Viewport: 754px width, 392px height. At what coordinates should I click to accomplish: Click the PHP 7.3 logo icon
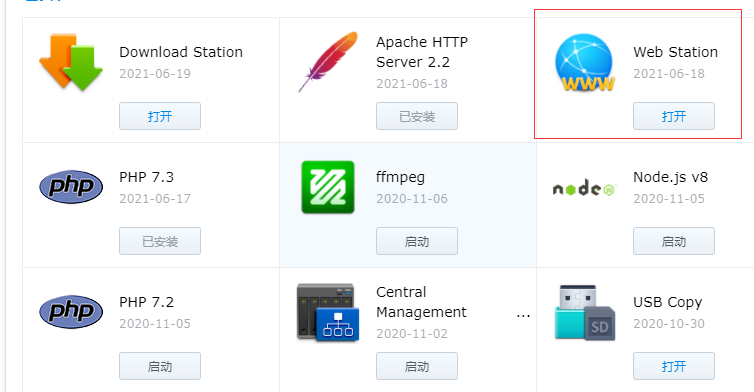click(x=71, y=187)
